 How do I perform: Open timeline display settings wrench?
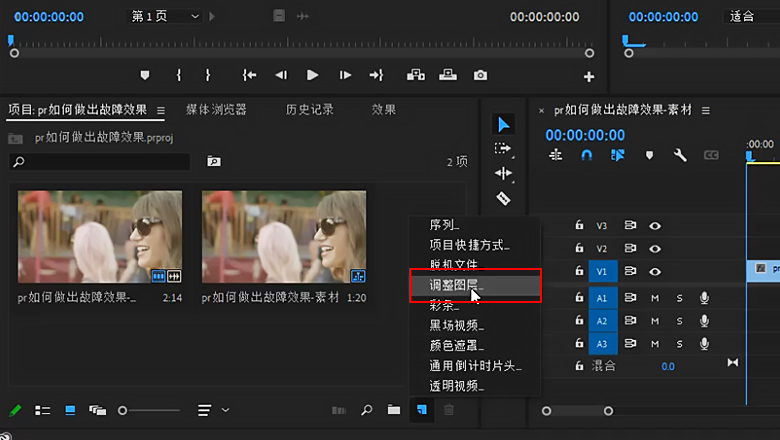tap(680, 156)
